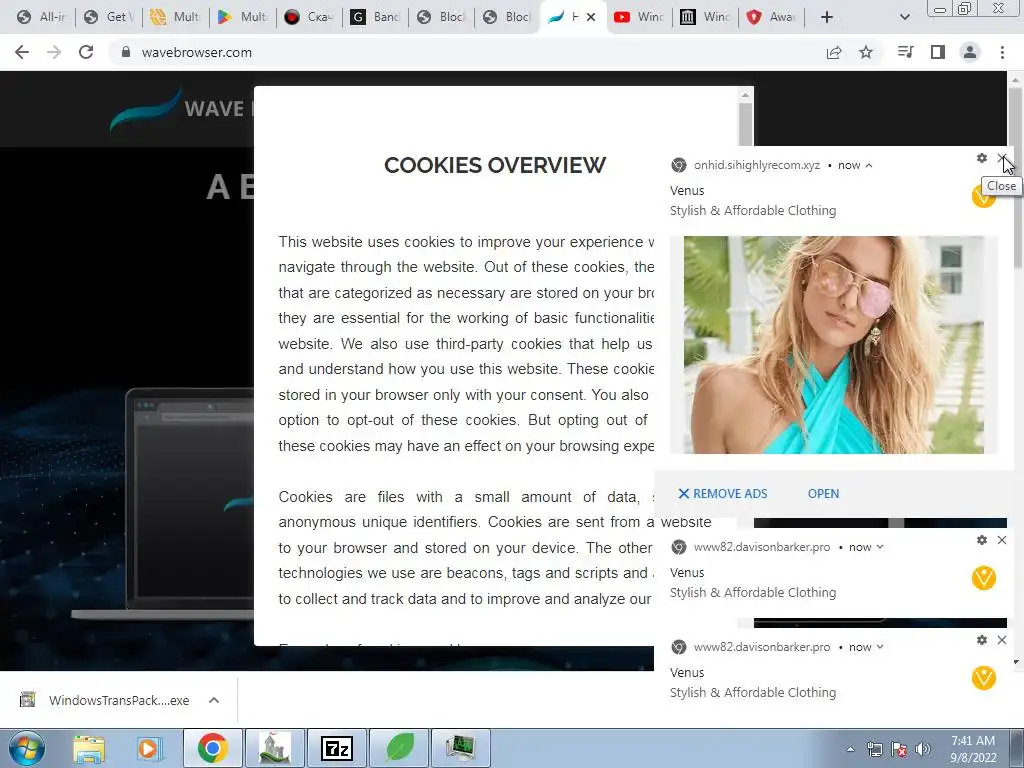Open the green leaf app in taskbar
The width and height of the screenshot is (1024, 768).
pos(399,748)
